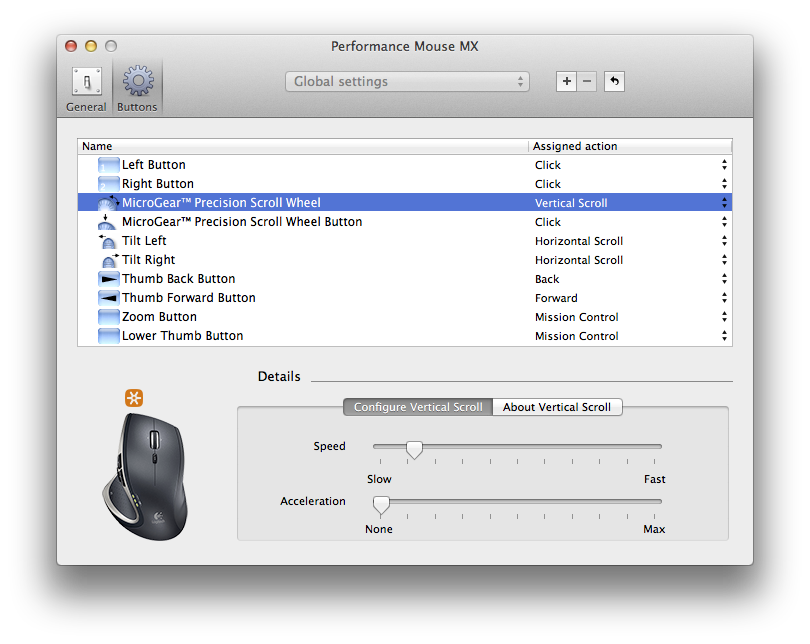
Task: Click the Speed slider track
Action: tap(517, 446)
